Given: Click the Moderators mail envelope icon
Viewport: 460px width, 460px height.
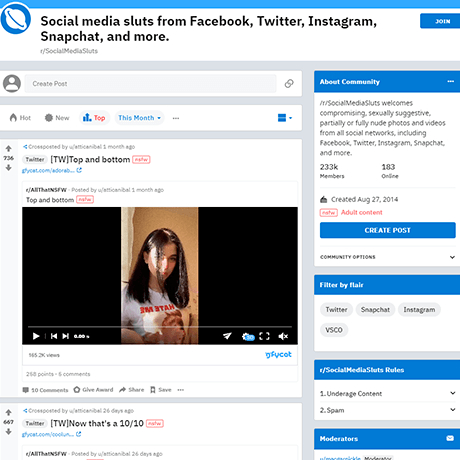Looking at the screenshot, I should tap(450, 438).
